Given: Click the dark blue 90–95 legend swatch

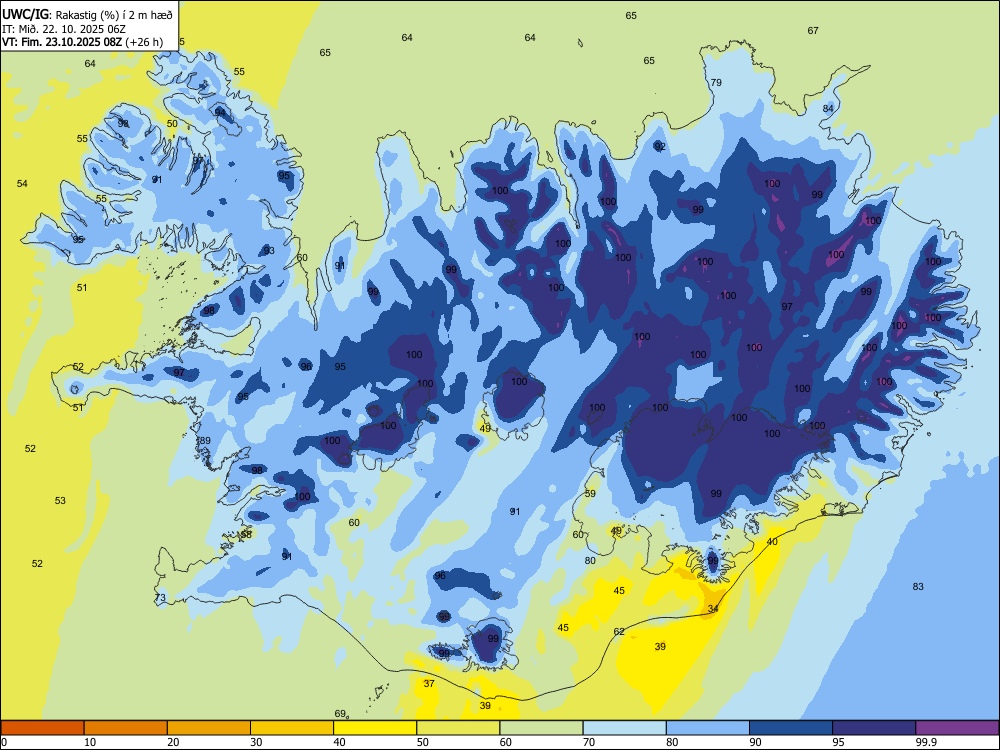Looking at the screenshot, I should (791, 728).
